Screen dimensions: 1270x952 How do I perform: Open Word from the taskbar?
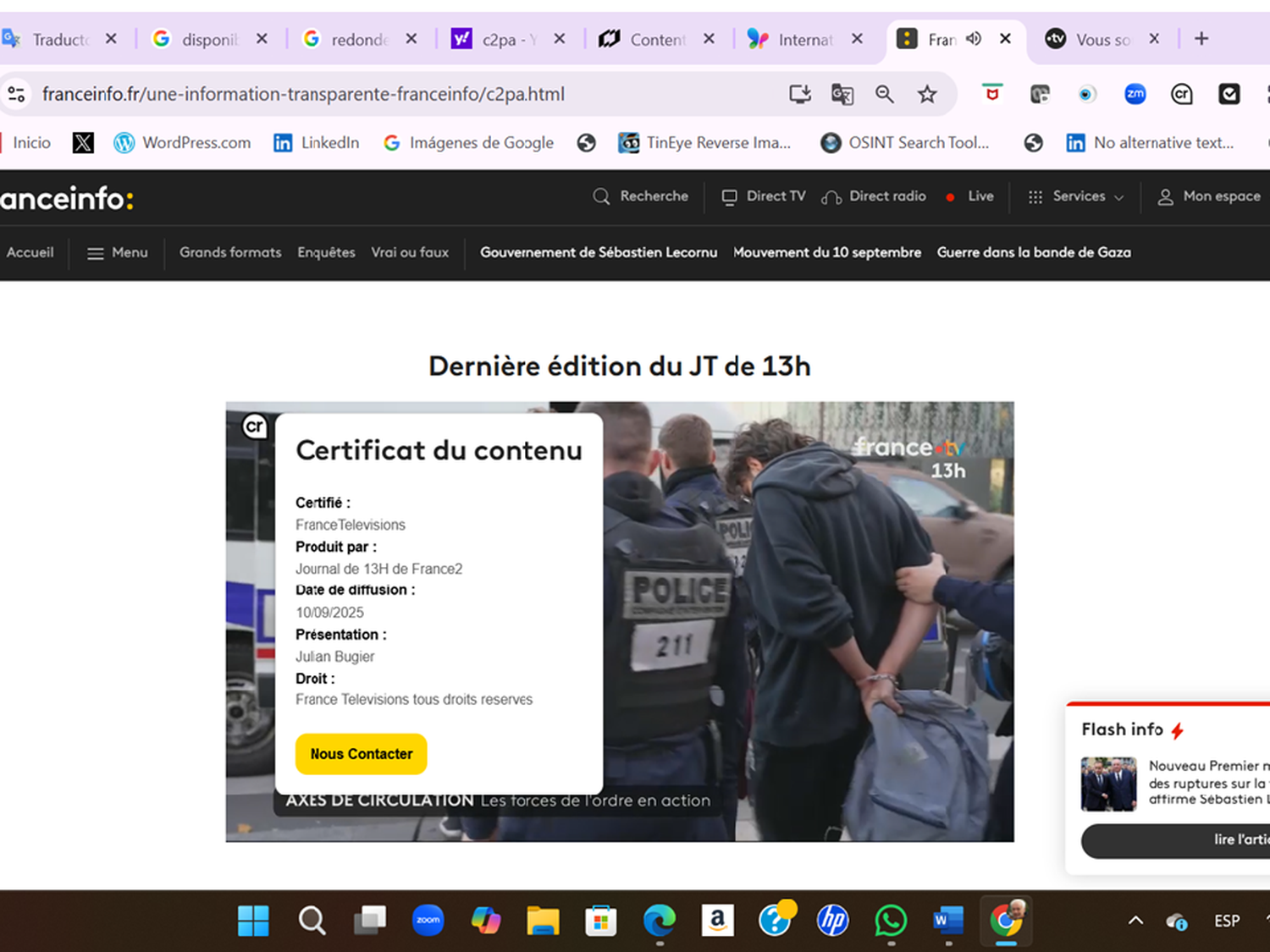[x=948, y=920]
